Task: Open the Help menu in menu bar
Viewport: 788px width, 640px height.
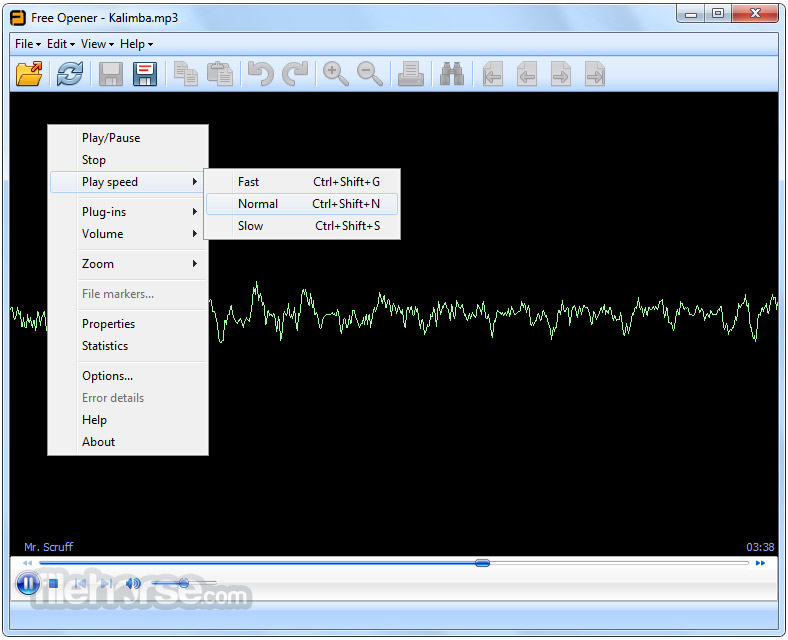Action: tap(136, 44)
